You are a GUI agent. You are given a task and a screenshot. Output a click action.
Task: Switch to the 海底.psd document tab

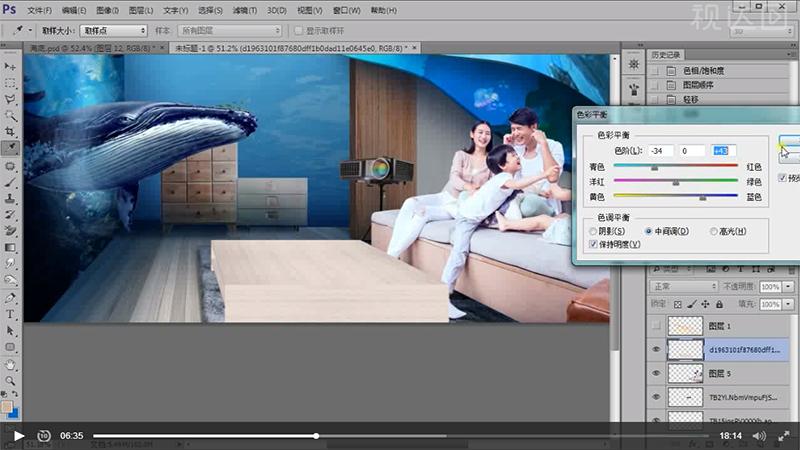(x=91, y=48)
